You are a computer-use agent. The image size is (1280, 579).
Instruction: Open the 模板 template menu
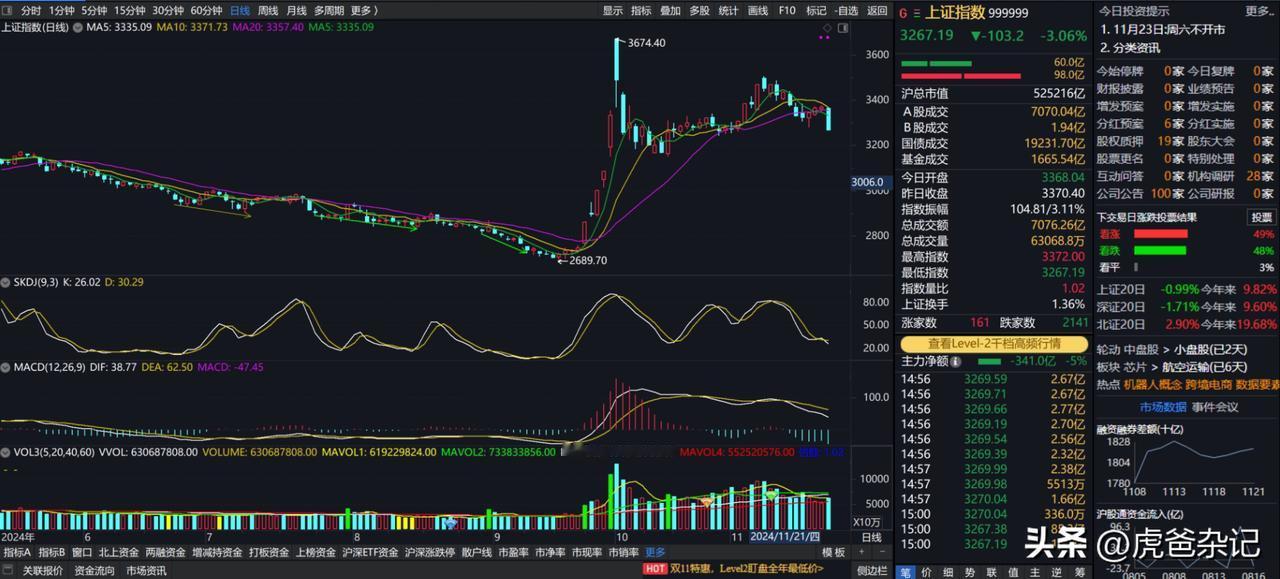tap(833, 552)
